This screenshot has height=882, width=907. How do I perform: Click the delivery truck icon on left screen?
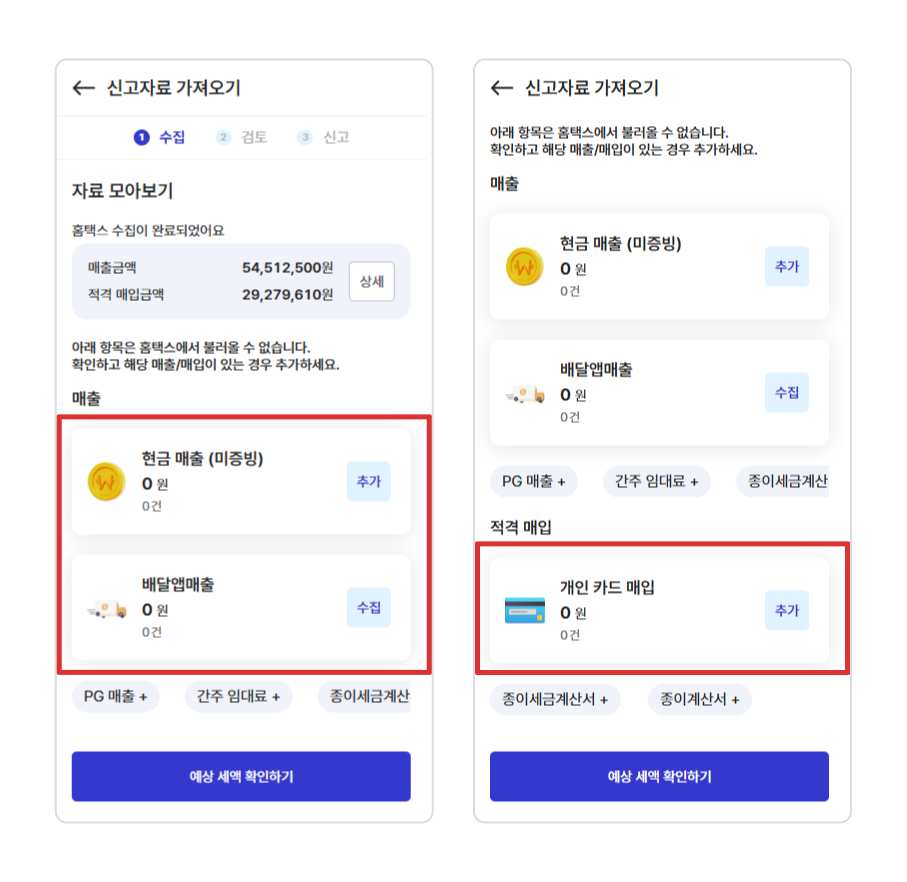pos(106,608)
